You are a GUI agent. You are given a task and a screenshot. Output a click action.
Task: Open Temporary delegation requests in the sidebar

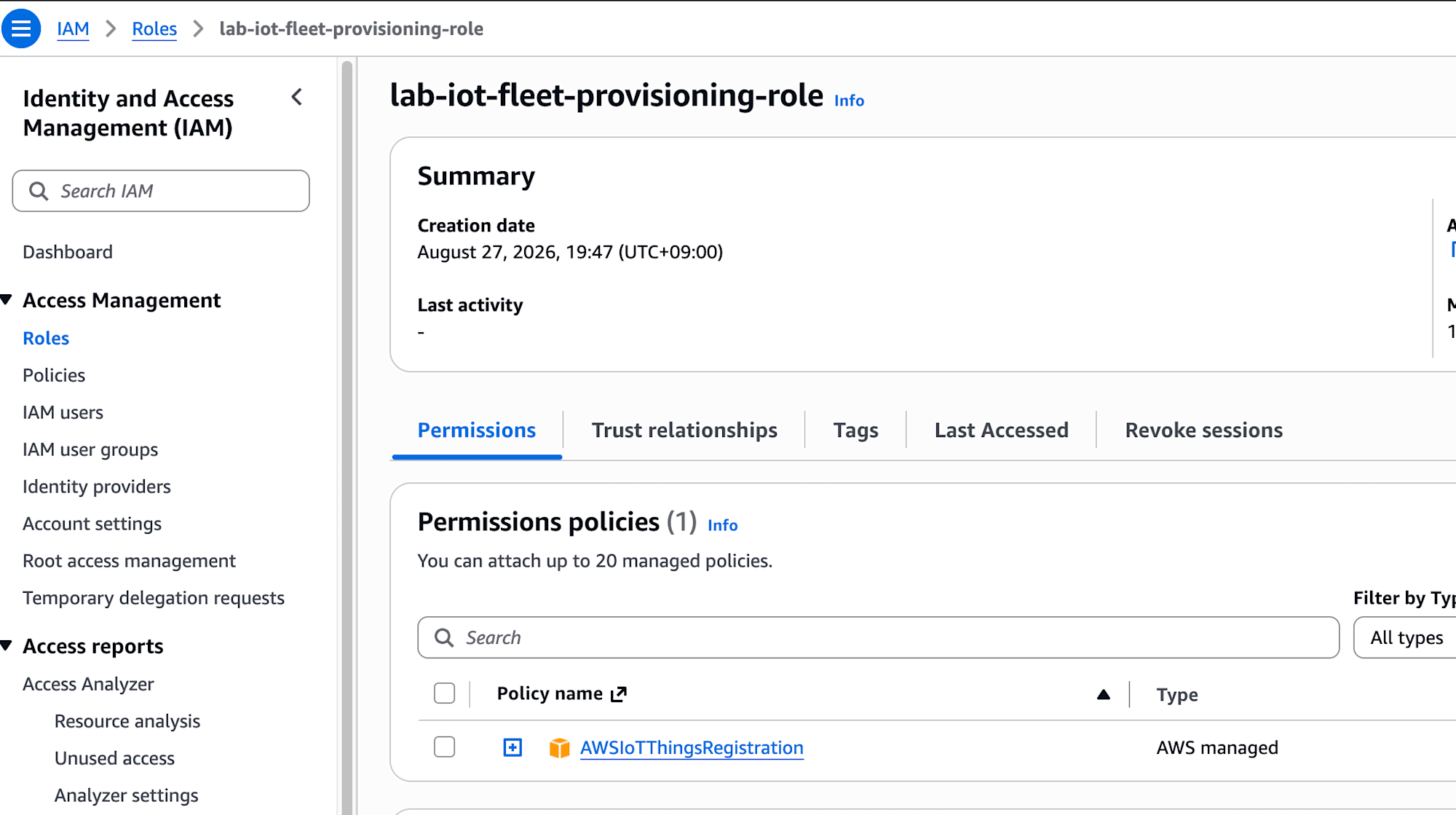(154, 598)
